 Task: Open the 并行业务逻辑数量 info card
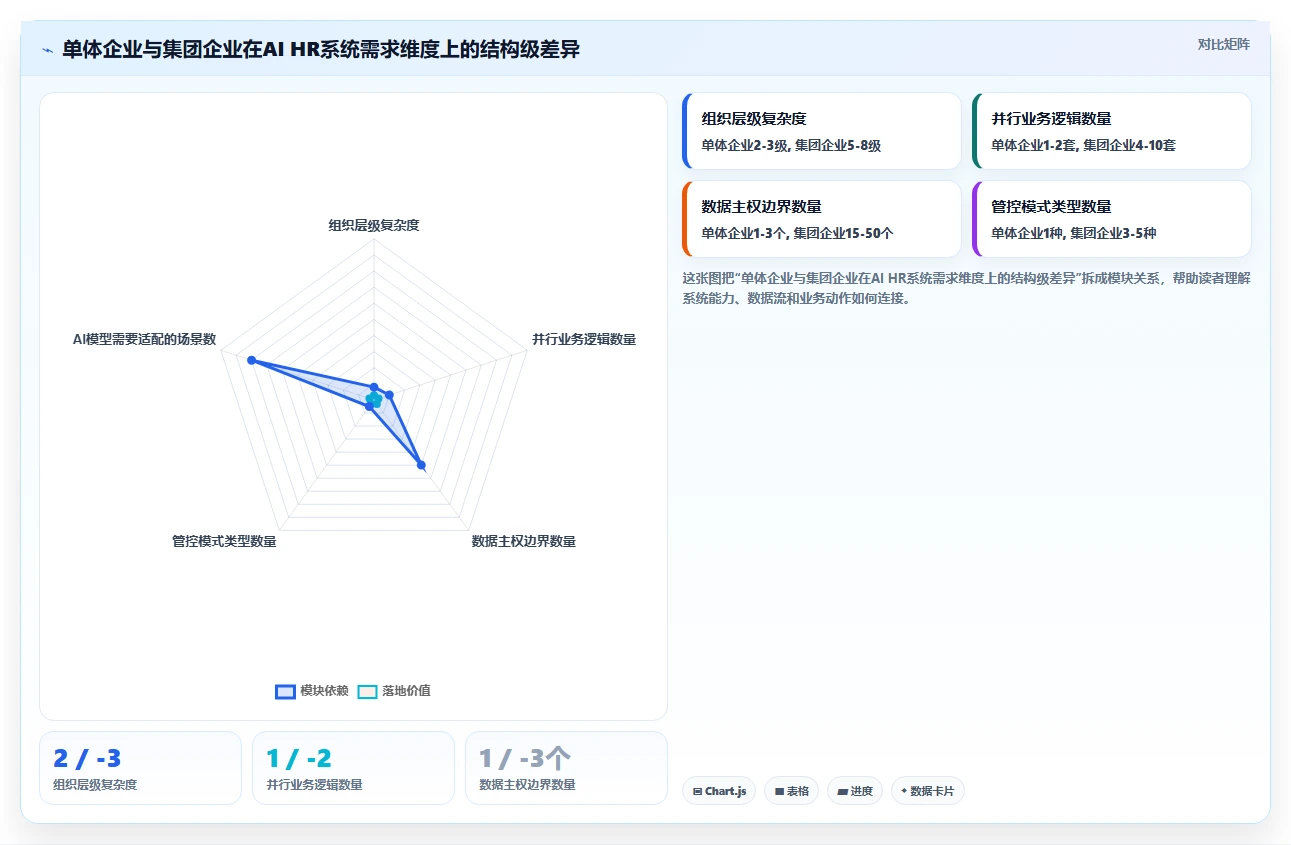coord(1112,131)
